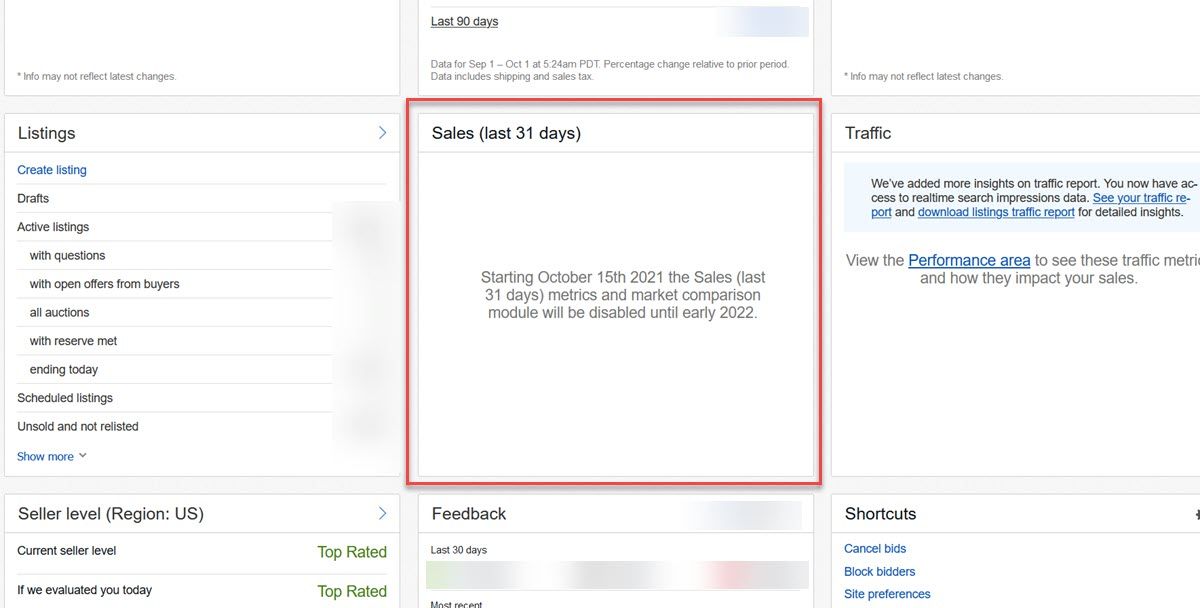Click the Create listing link
This screenshot has width=1200, height=608.
52,170
